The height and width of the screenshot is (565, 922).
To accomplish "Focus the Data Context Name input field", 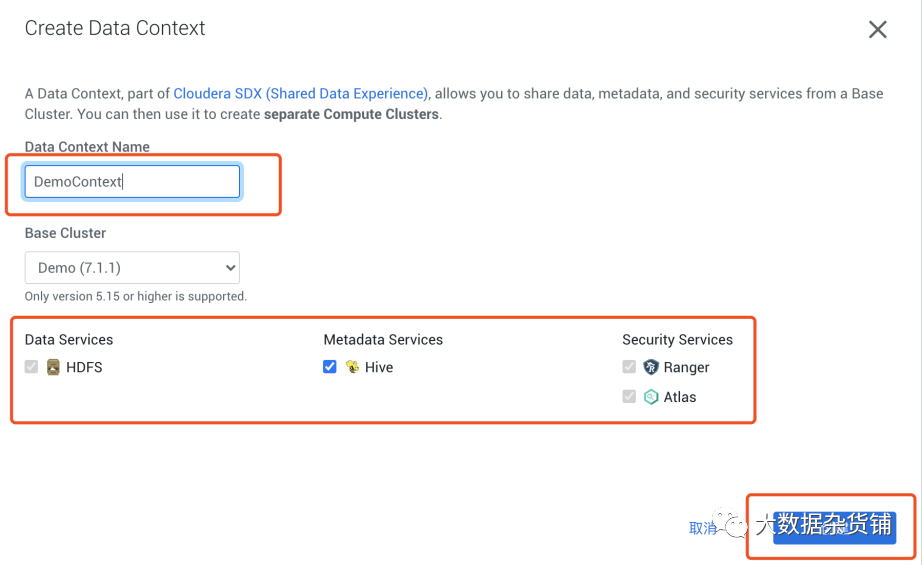I will click(x=132, y=182).
